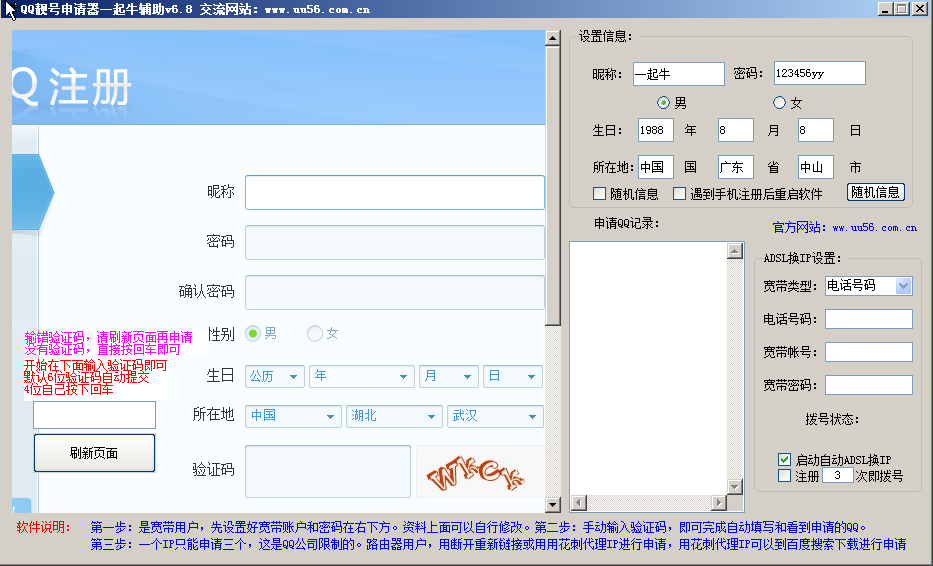Toggle 遇到手机注册后重启软件 checkbox
The height and width of the screenshot is (566, 933).
click(x=680, y=194)
